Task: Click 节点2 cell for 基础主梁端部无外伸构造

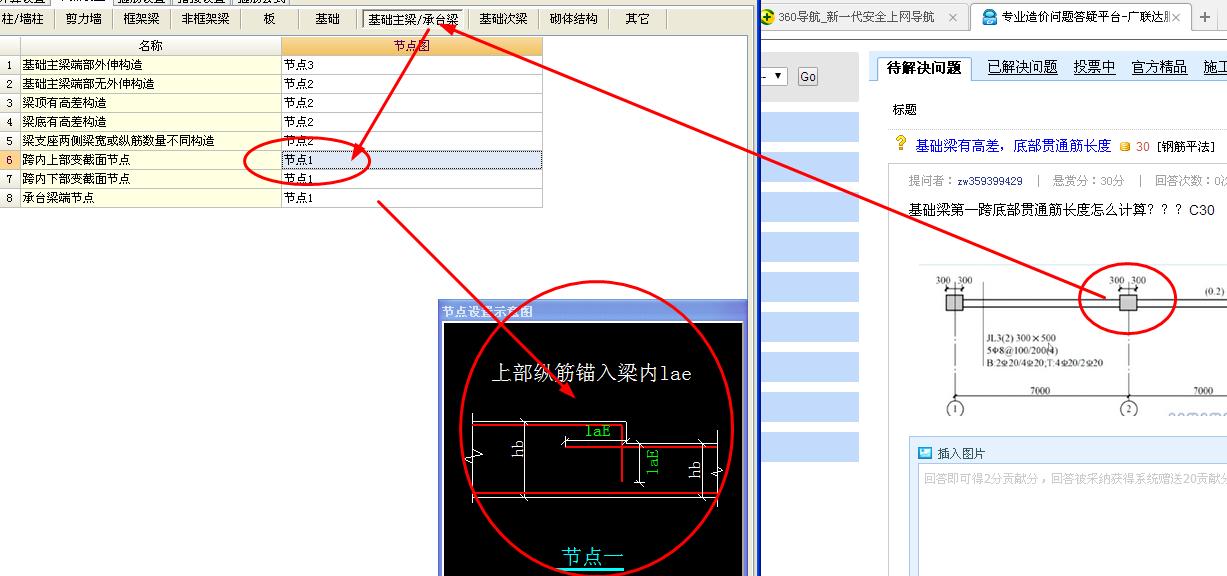Action: 412,84
